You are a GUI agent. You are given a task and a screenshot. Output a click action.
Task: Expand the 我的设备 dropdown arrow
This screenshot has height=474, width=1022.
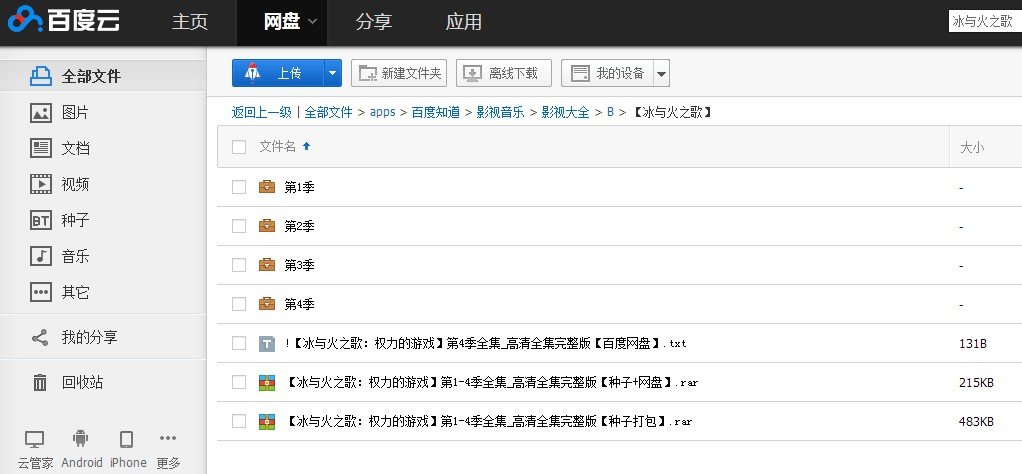pos(662,73)
